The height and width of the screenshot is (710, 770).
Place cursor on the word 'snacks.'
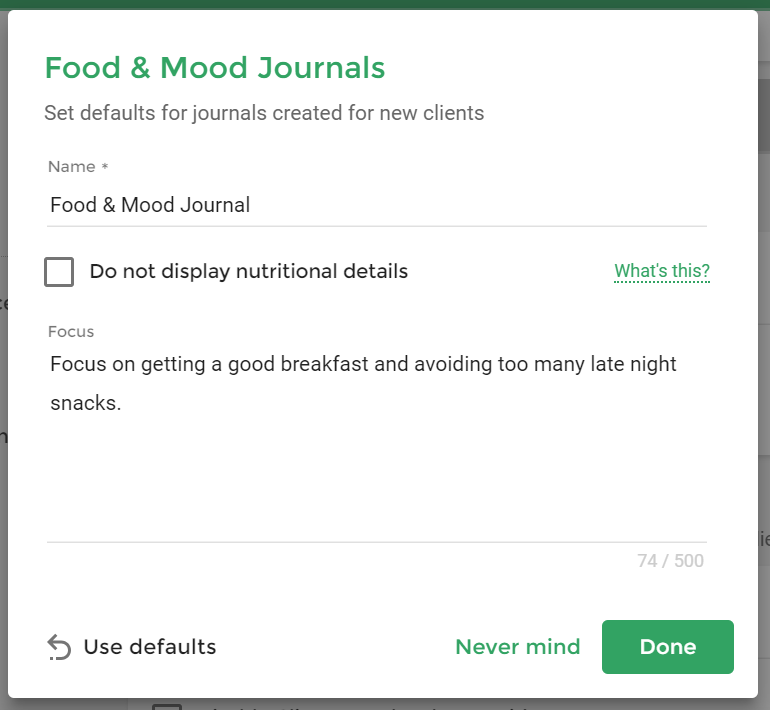[85, 403]
